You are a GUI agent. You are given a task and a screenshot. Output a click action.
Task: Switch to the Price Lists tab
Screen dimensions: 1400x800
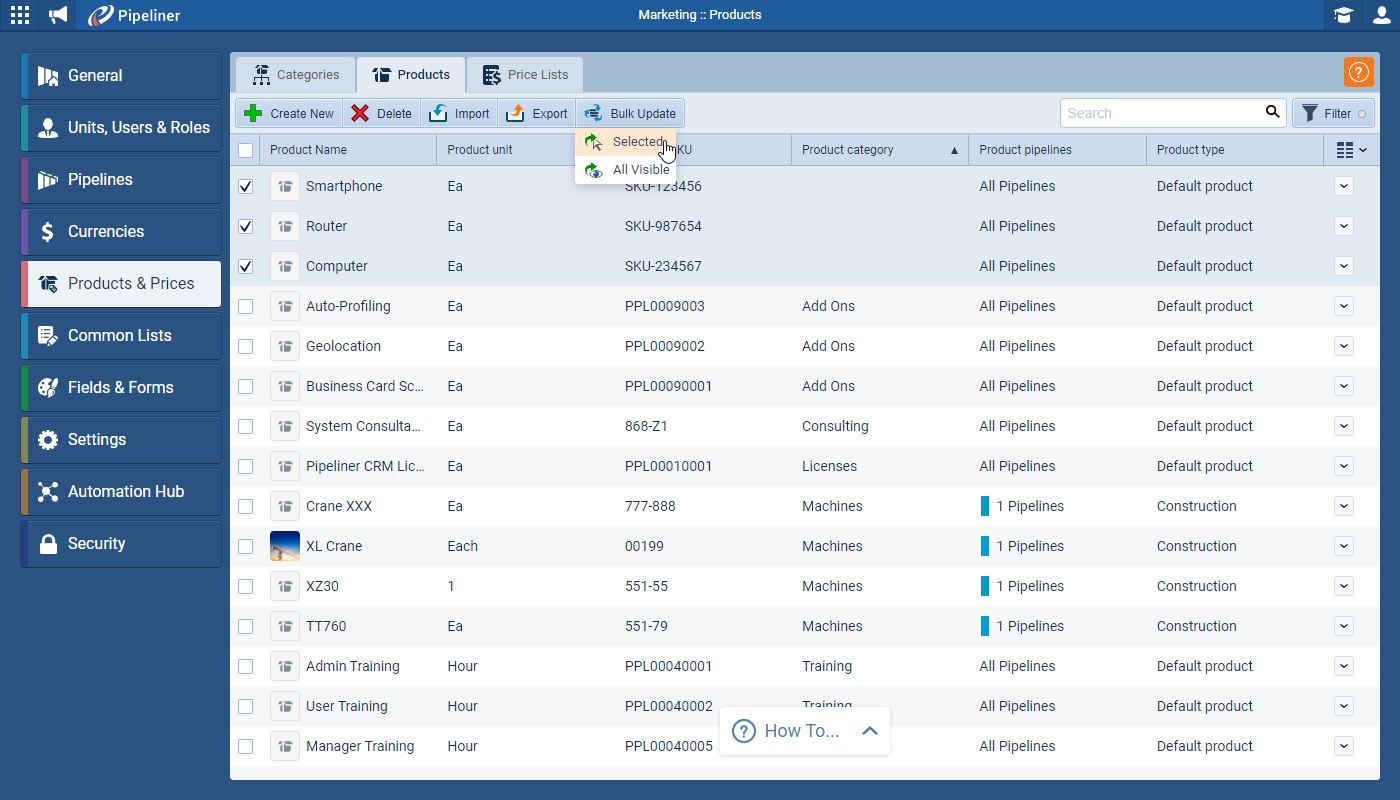524,74
